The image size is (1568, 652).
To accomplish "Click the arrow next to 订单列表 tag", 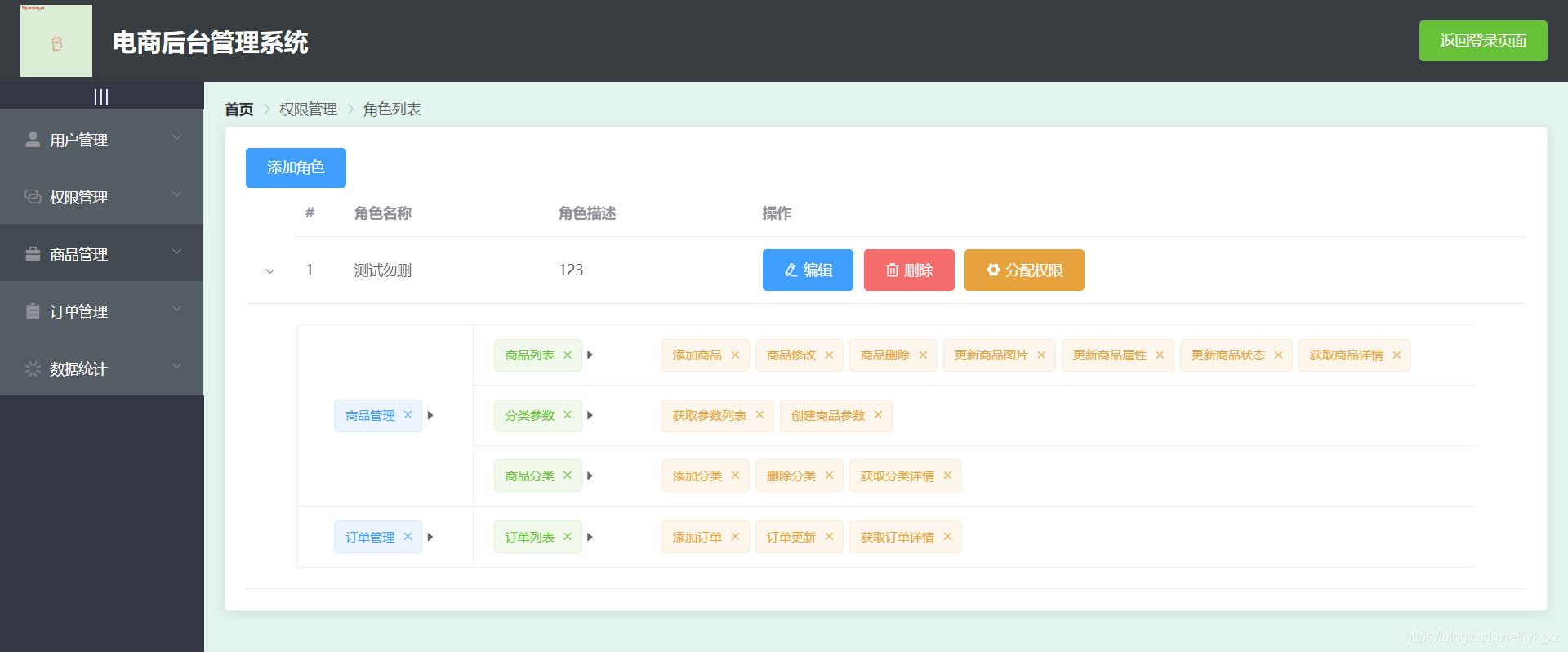I will pos(590,537).
